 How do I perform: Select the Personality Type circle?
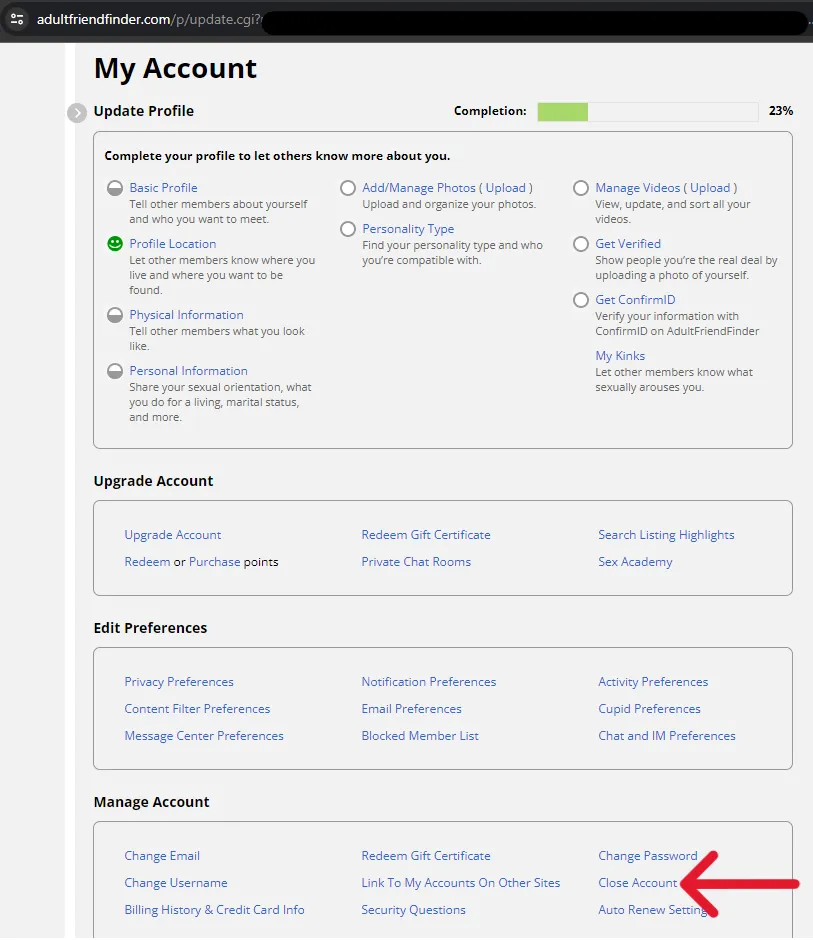(348, 229)
